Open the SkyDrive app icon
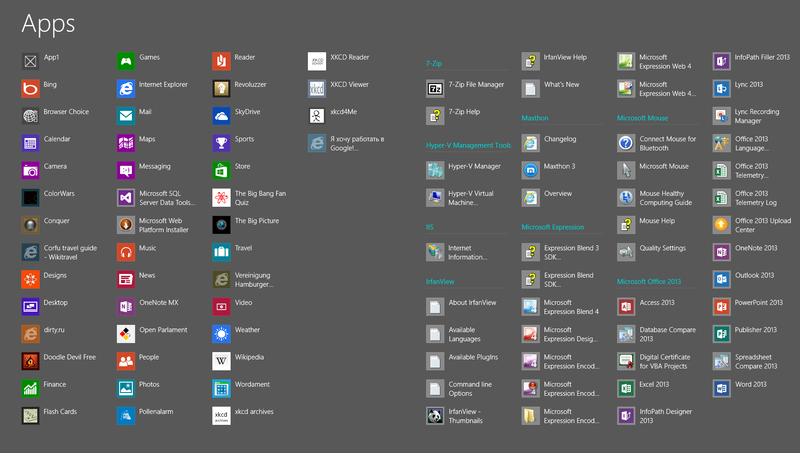The height and width of the screenshot is (453, 800). point(221,116)
